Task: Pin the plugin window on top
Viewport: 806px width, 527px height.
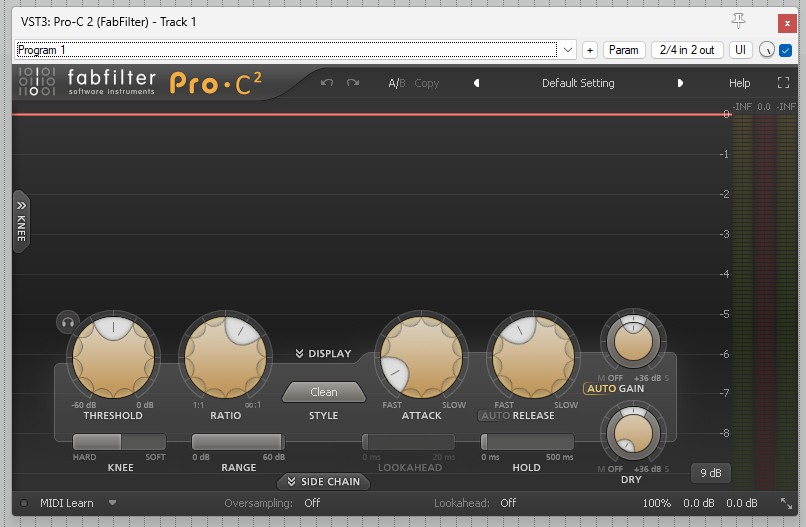Action: click(x=738, y=21)
